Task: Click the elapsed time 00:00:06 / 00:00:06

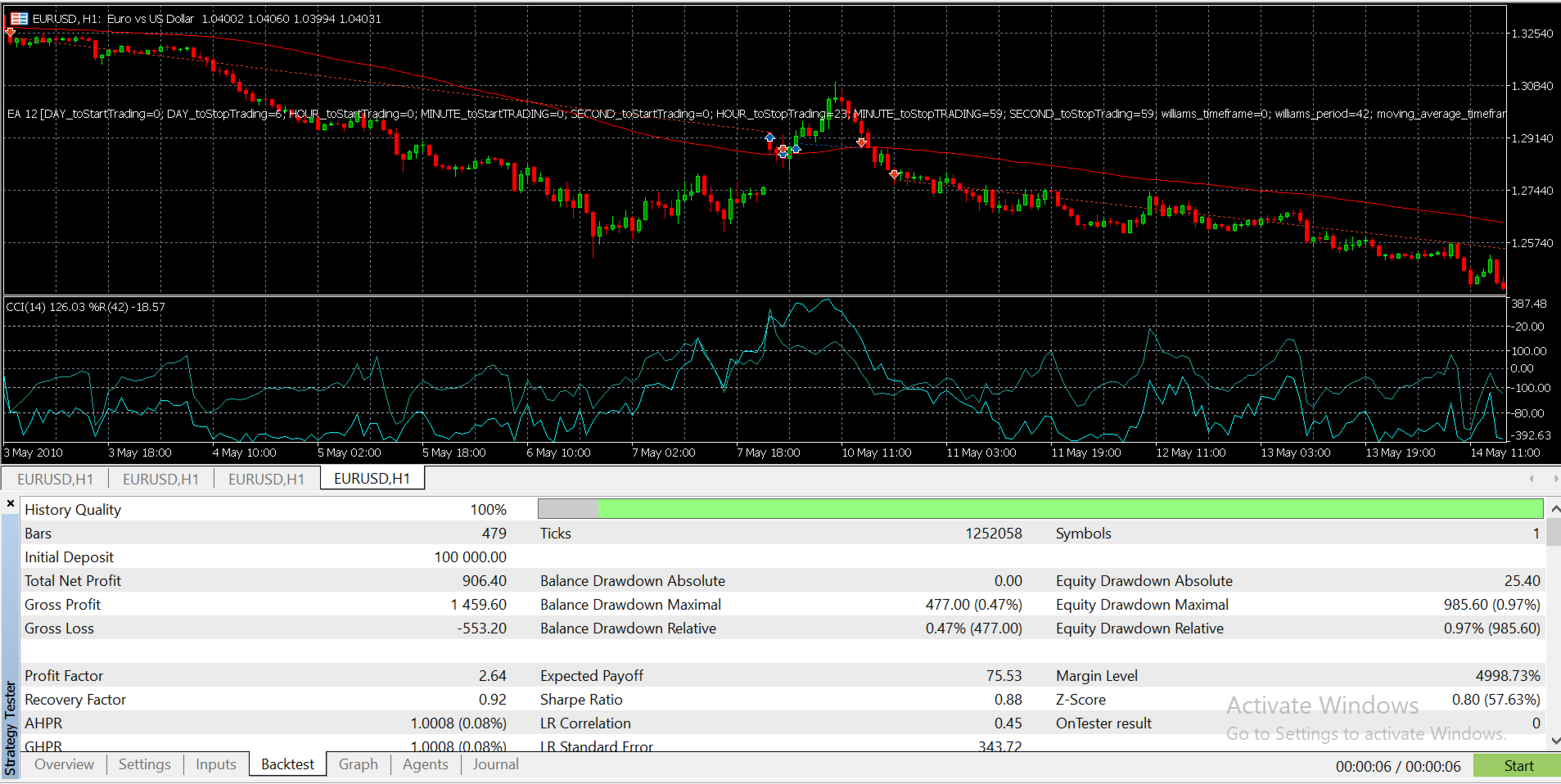Action: pyautogui.click(x=1398, y=767)
